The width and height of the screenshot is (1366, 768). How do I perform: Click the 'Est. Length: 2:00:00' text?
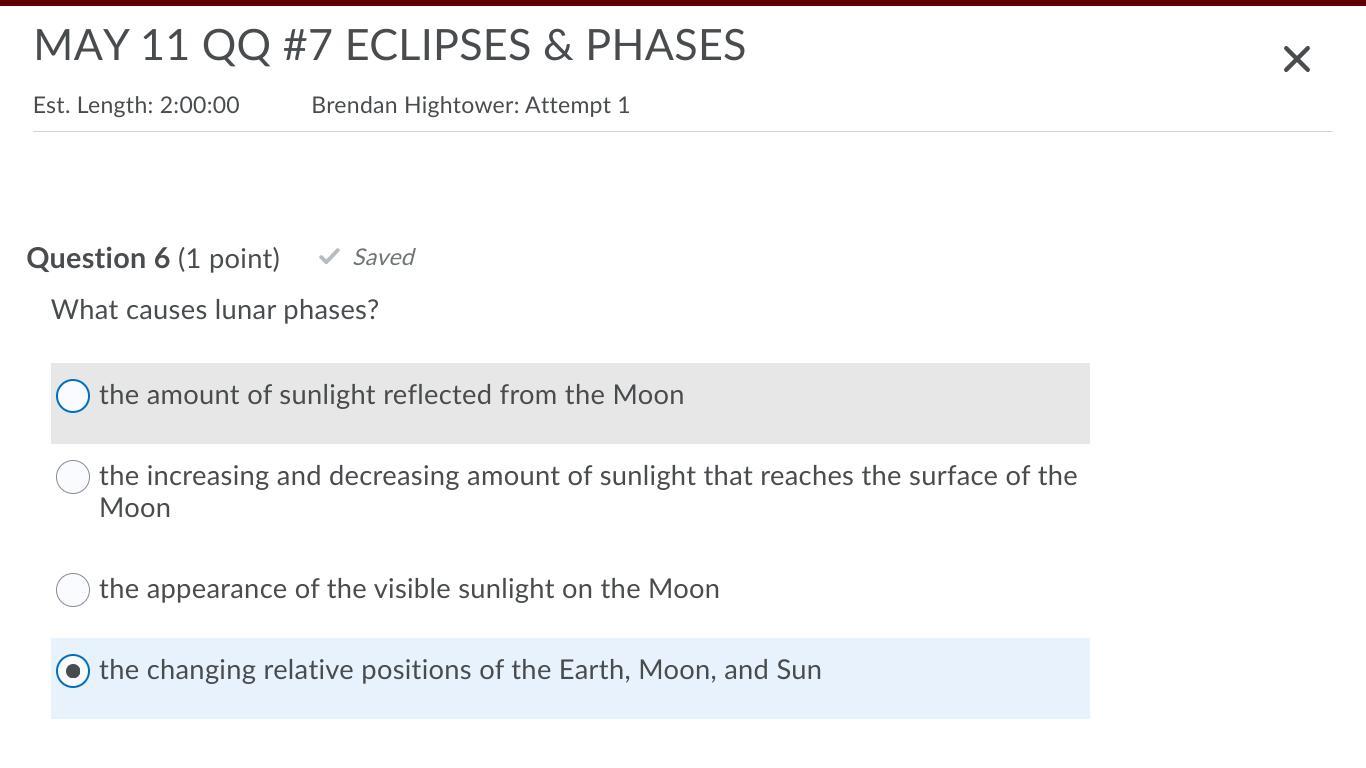[x=136, y=105]
